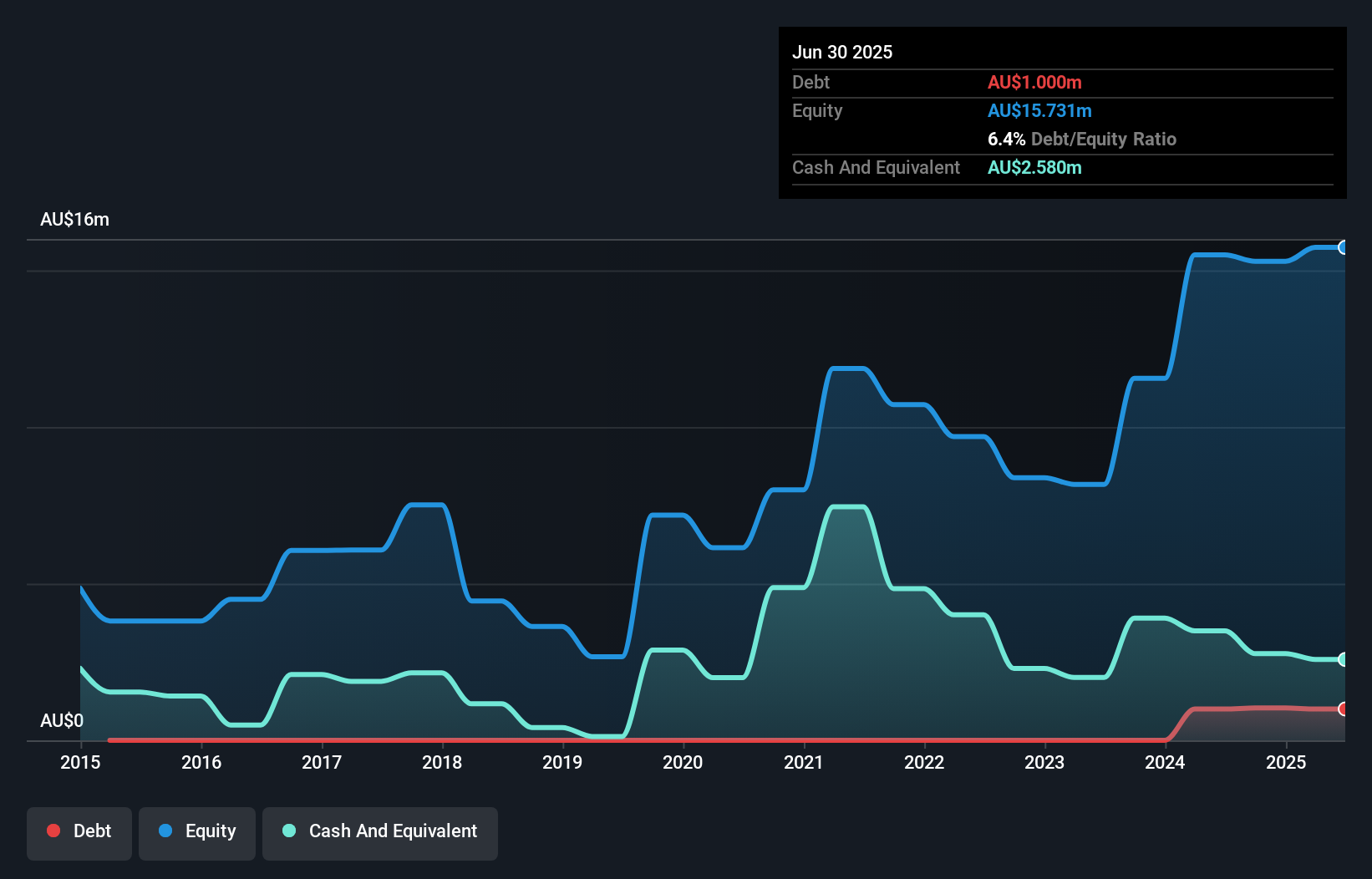Toggle the Debt legend series
The height and width of the screenshot is (879, 1372).
(x=79, y=831)
